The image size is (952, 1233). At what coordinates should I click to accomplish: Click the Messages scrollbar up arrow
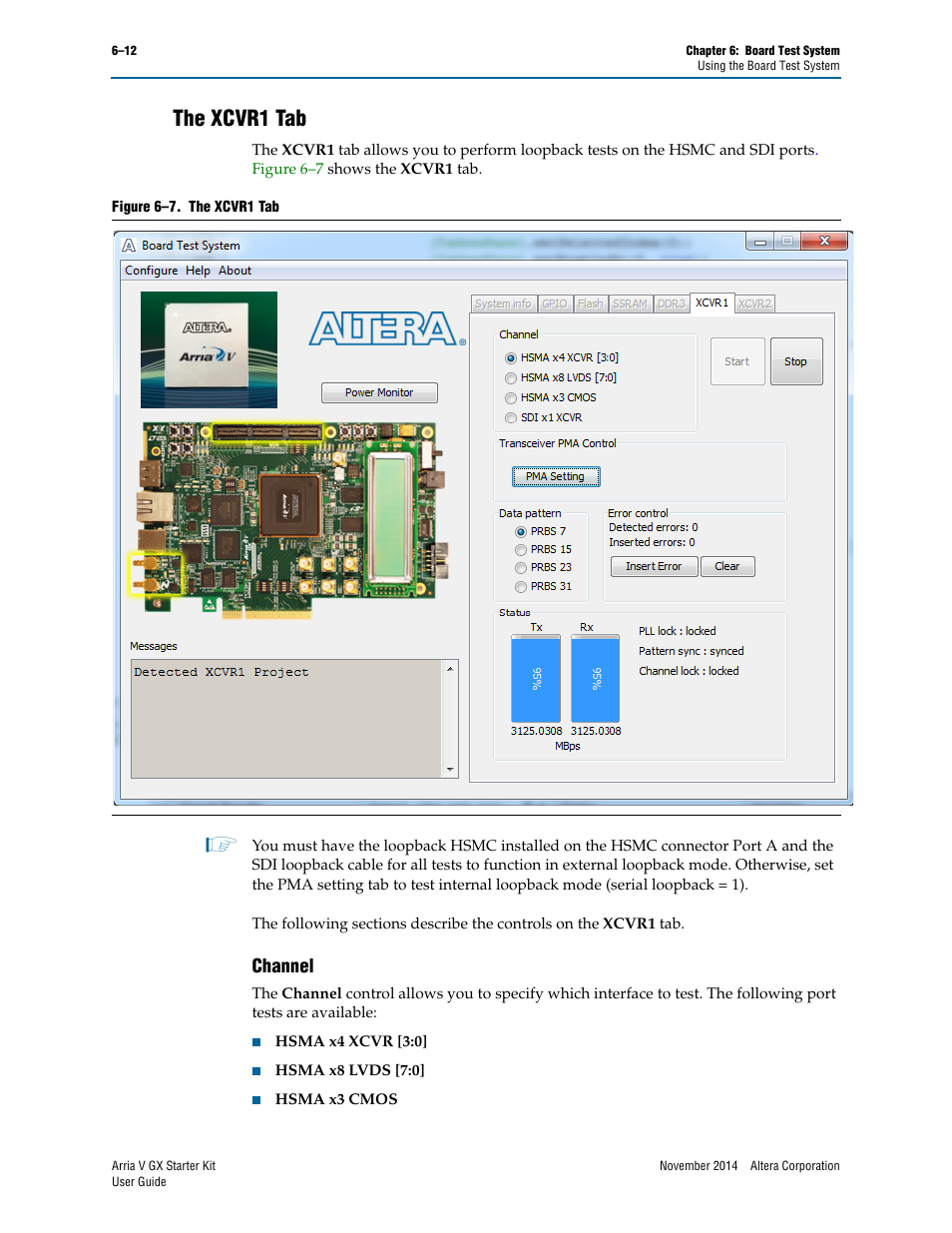(x=450, y=668)
